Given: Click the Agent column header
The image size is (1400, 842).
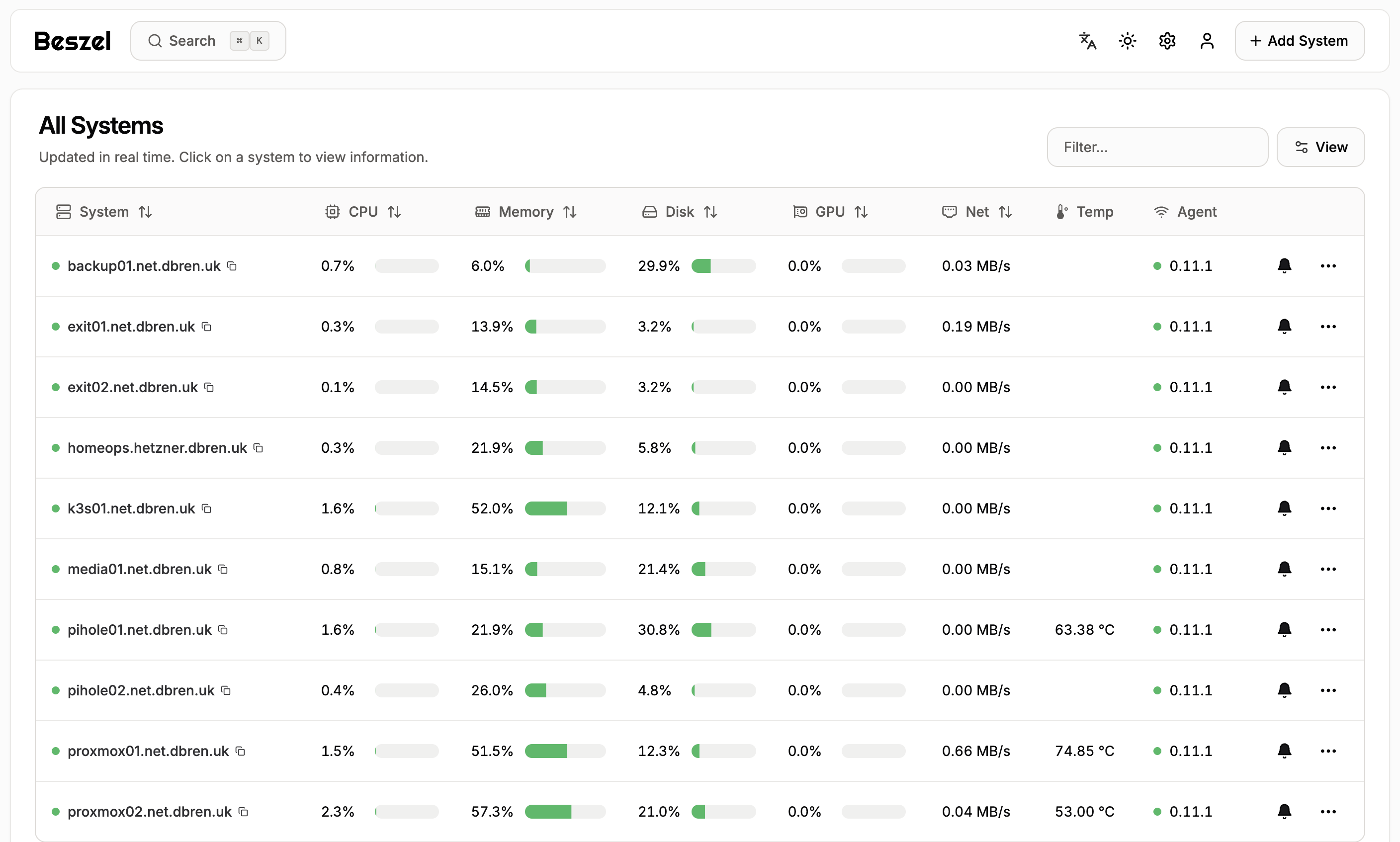Looking at the screenshot, I should click(1185, 212).
